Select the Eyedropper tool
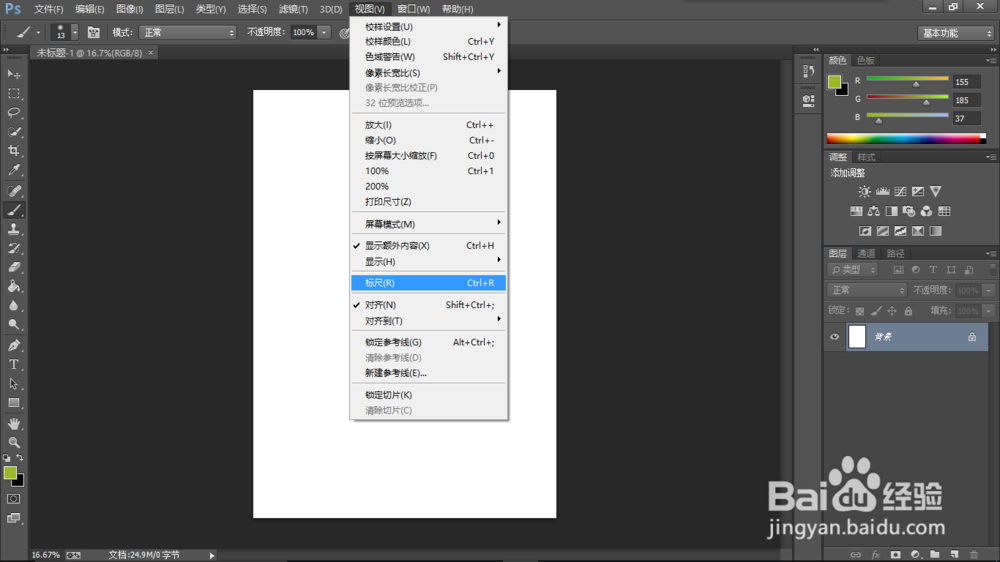 [x=13, y=170]
